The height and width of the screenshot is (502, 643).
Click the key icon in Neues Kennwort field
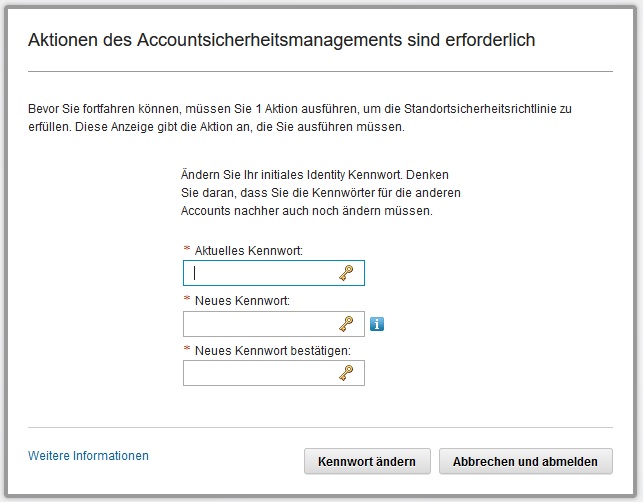[x=346, y=323]
